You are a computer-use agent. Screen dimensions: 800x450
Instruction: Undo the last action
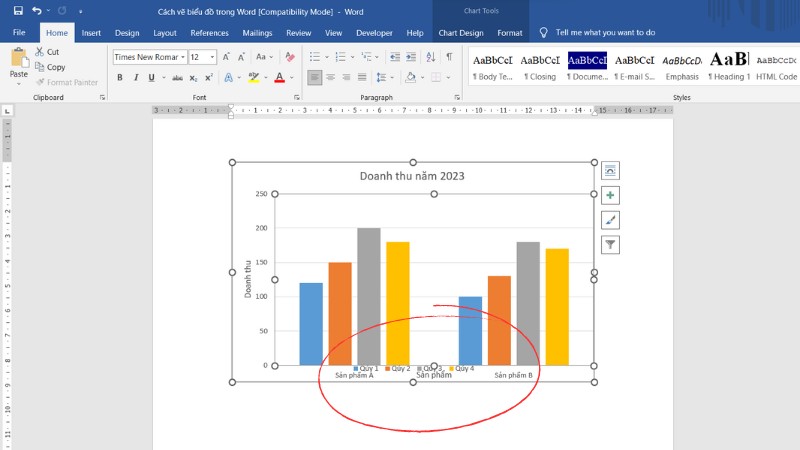(x=36, y=11)
